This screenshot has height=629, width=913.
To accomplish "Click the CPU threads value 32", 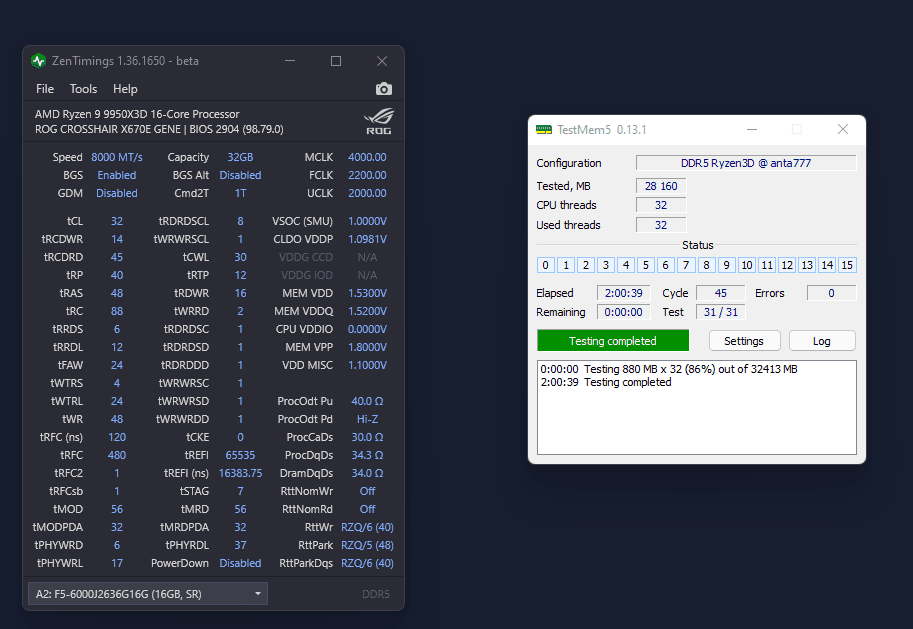I will (x=661, y=205).
